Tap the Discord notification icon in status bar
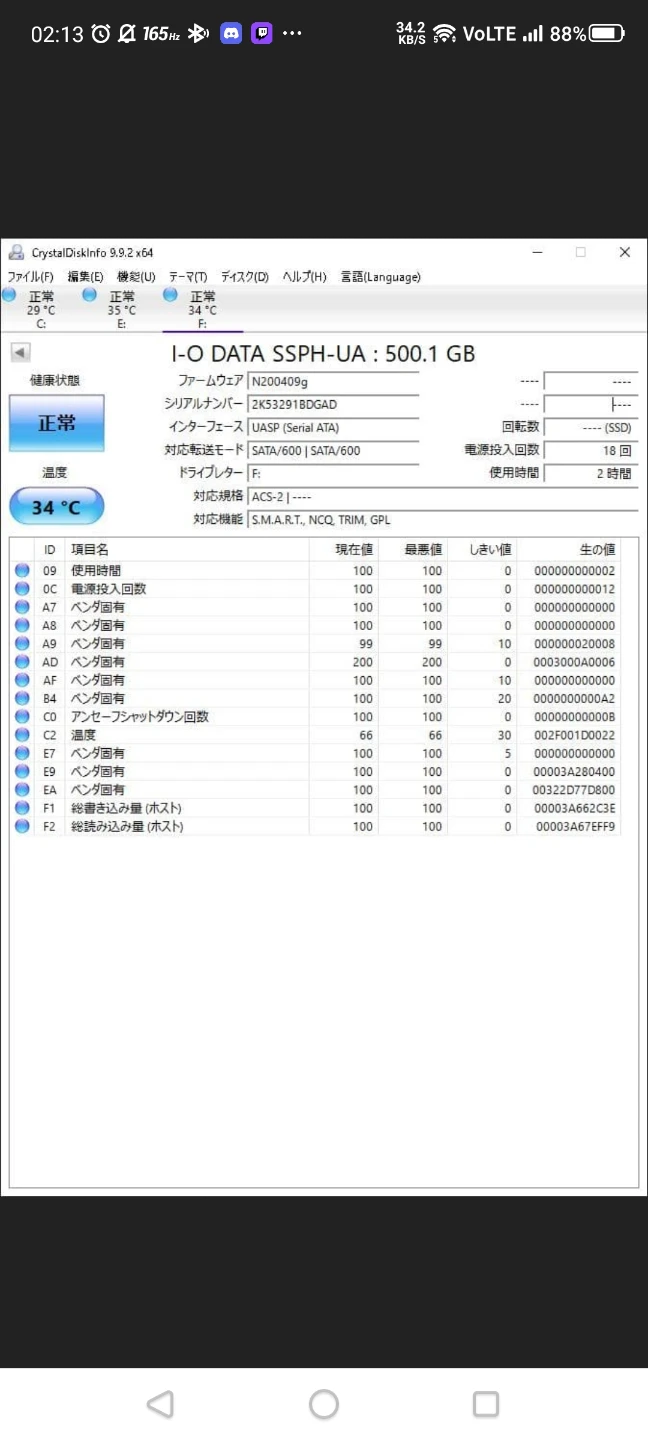The image size is (648, 1440). point(231,33)
